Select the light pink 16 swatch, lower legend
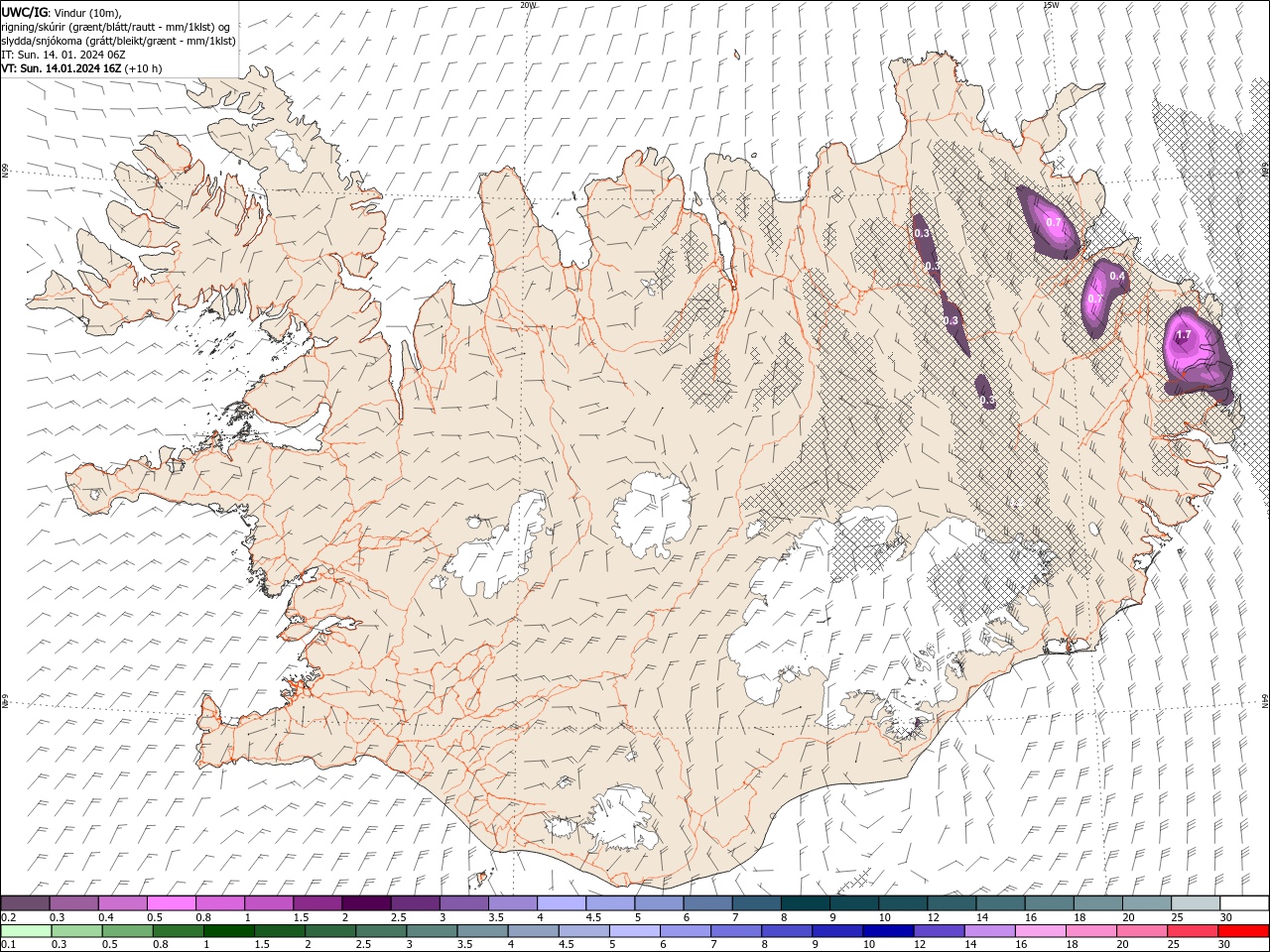This screenshot has height=952, width=1270. point(1041,931)
